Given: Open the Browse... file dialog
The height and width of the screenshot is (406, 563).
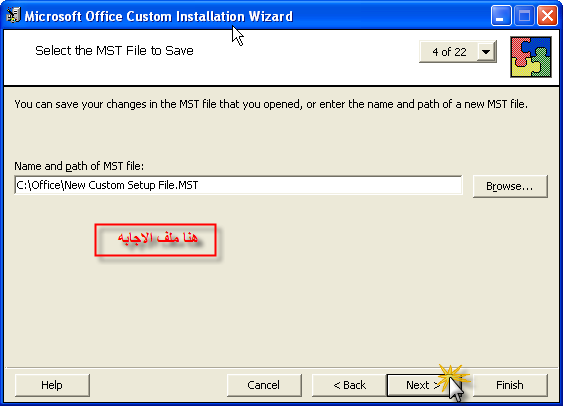Looking at the screenshot, I should click(510, 186).
